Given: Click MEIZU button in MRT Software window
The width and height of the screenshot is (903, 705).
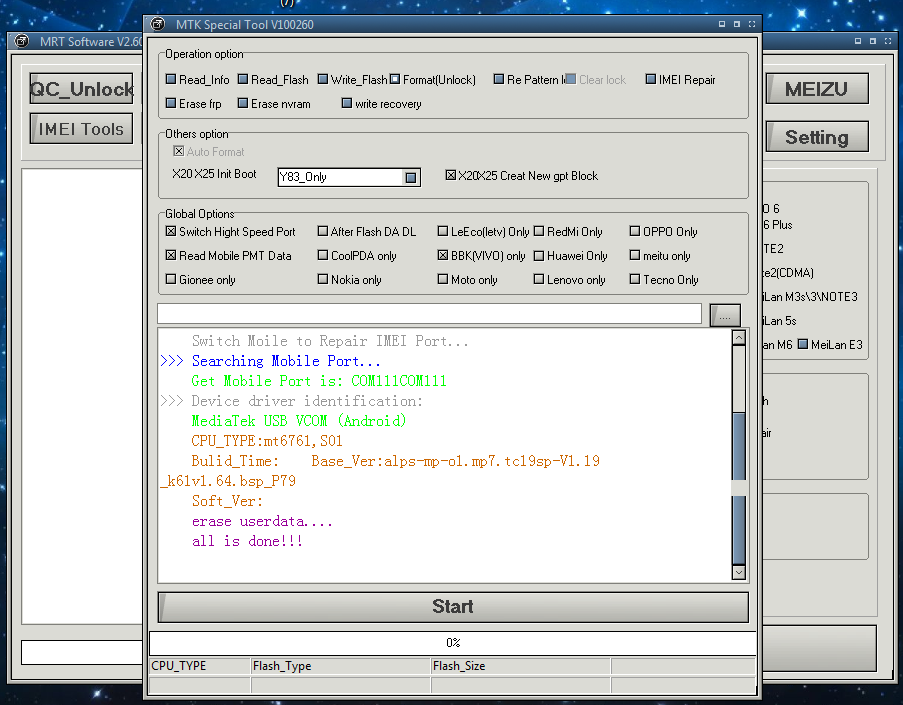Looking at the screenshot, I should pos(817,89).
